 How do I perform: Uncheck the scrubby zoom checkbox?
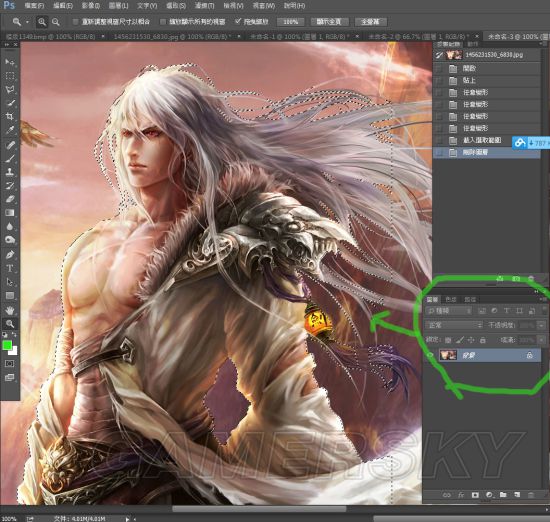(x=238, y=21)
